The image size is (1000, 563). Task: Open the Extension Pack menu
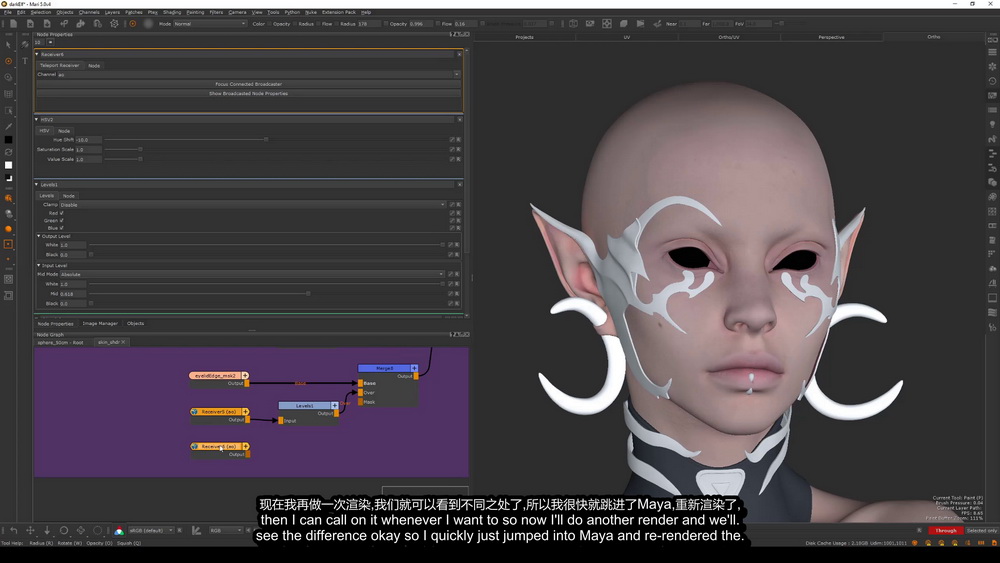(339, 12)
